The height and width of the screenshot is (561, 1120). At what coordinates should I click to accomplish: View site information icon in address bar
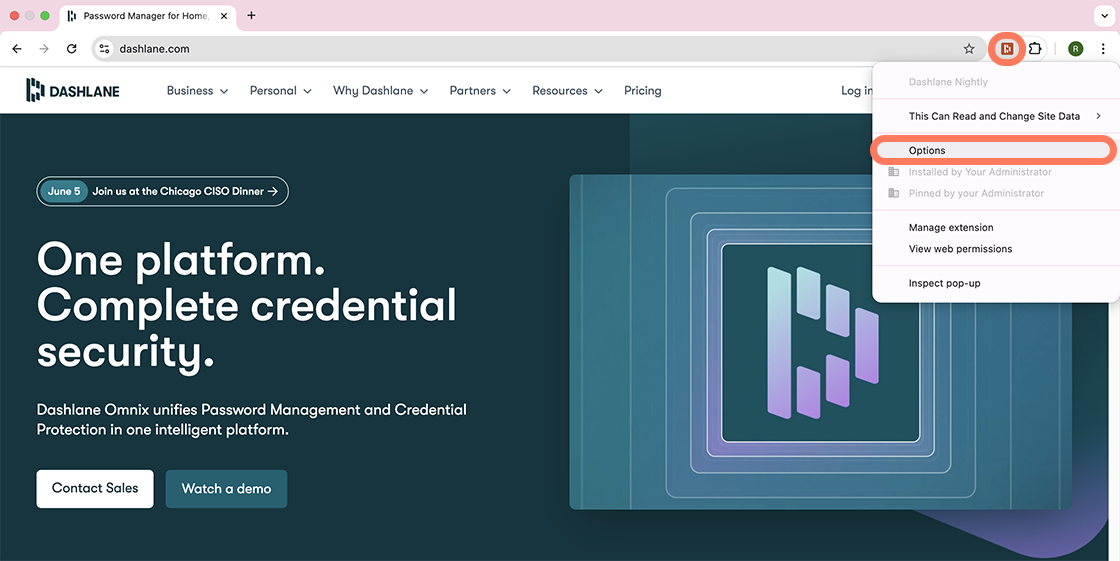(104, 49)
